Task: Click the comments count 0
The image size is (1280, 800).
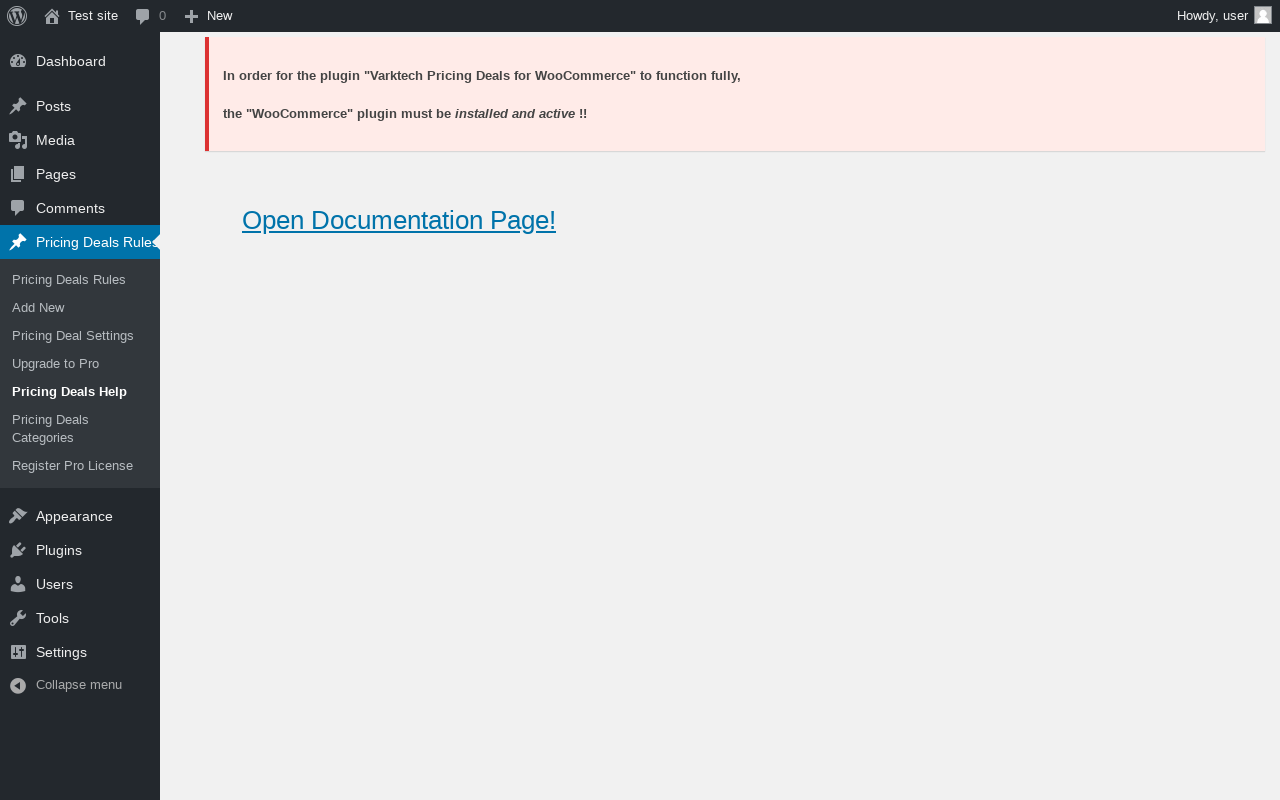Action: point(162,16)
